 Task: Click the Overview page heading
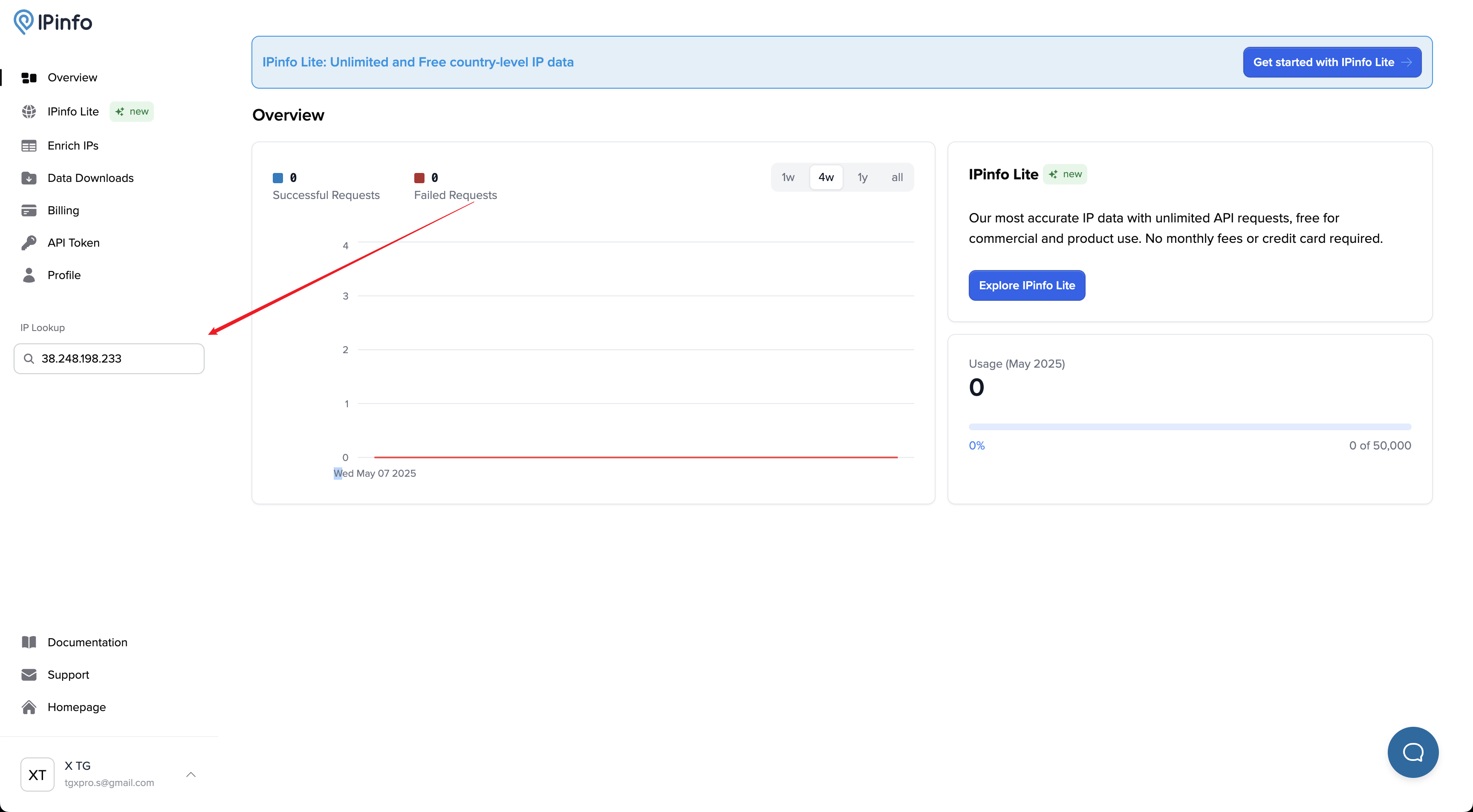coord(288,115)
